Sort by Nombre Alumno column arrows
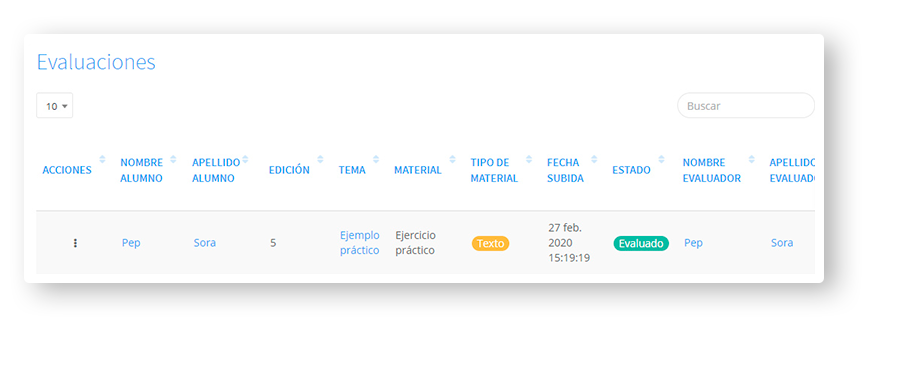The height and width of the screenshot is (383, 919). (x=173, y=159)
